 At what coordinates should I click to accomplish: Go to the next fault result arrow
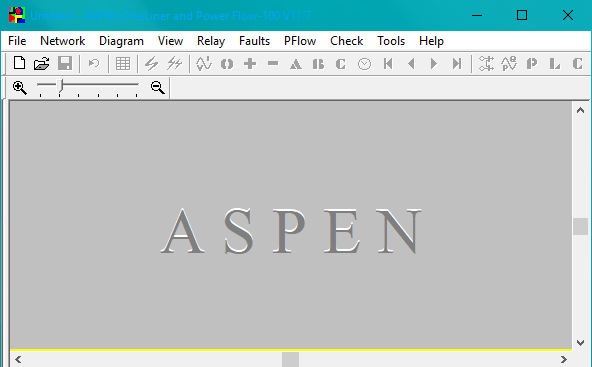(x=434, y=63)
